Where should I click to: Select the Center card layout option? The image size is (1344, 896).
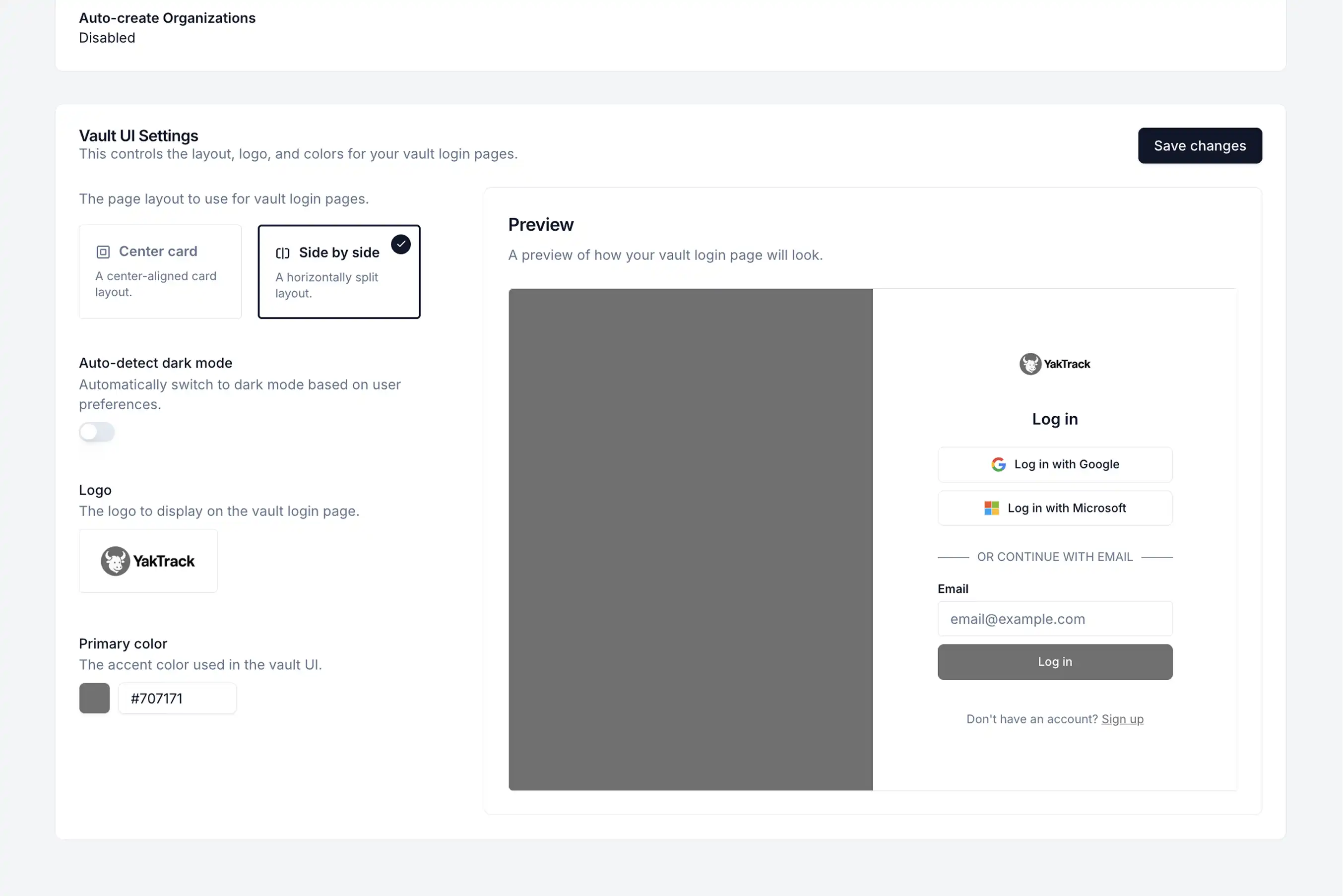click(x=160, y=271)
